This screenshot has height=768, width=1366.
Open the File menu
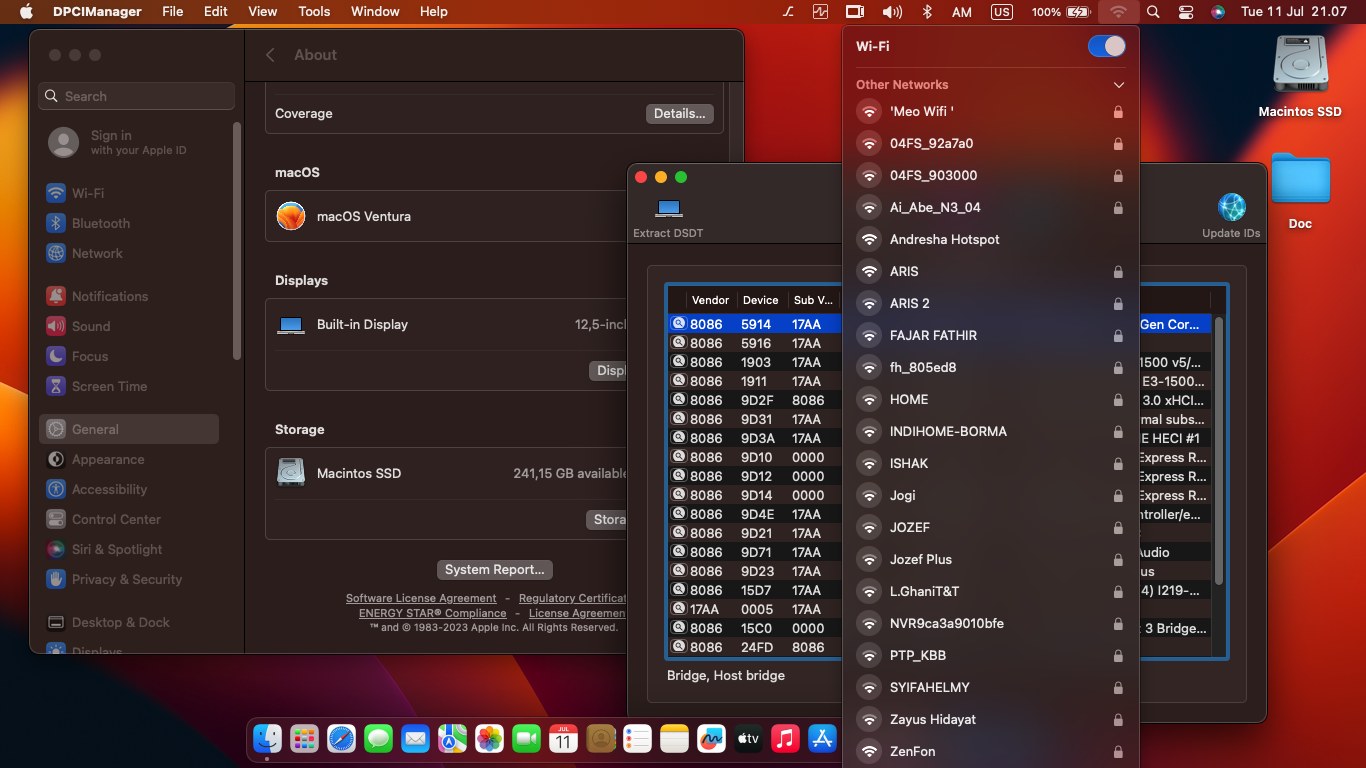[x=173, y=12]
